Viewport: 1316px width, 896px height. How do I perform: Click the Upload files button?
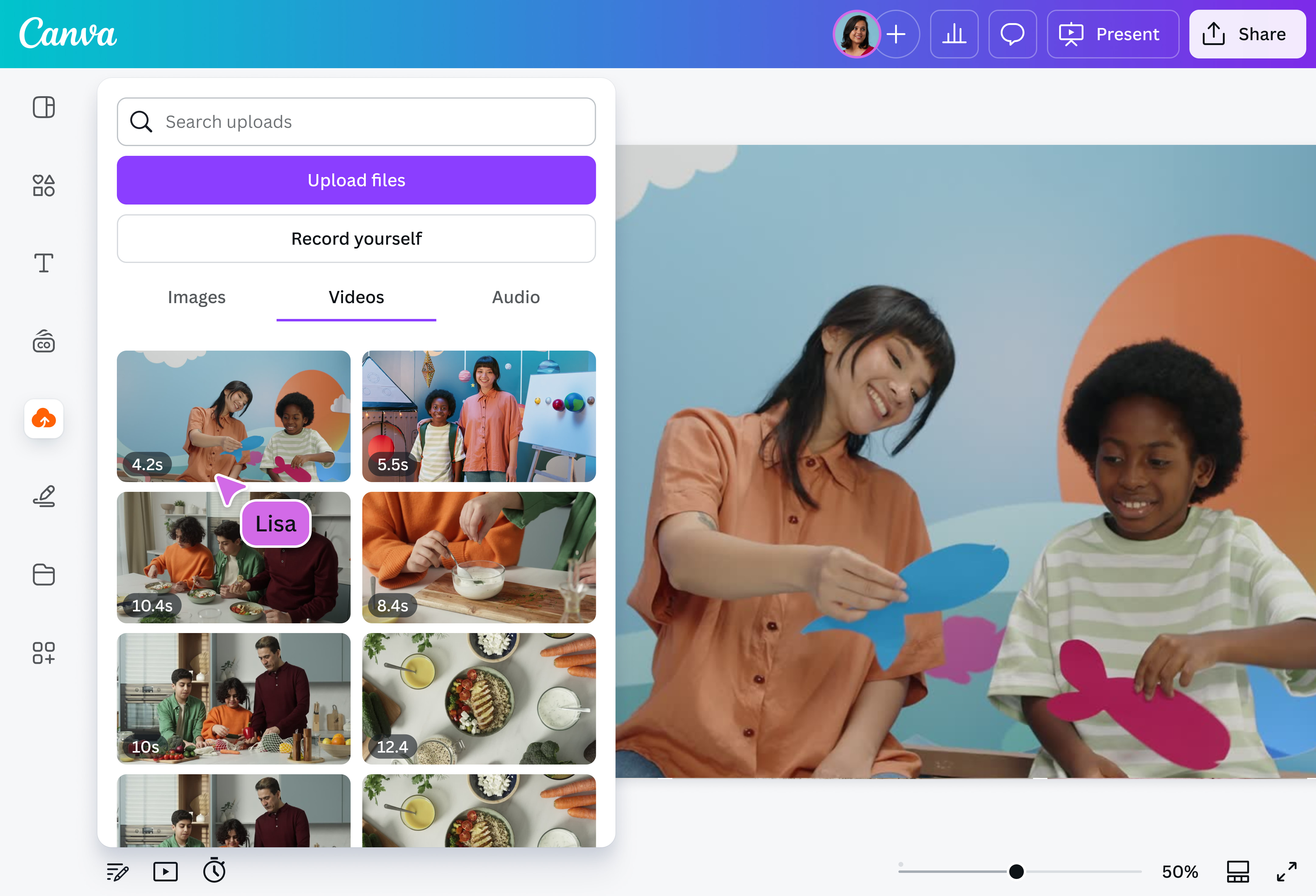(356, 180)
